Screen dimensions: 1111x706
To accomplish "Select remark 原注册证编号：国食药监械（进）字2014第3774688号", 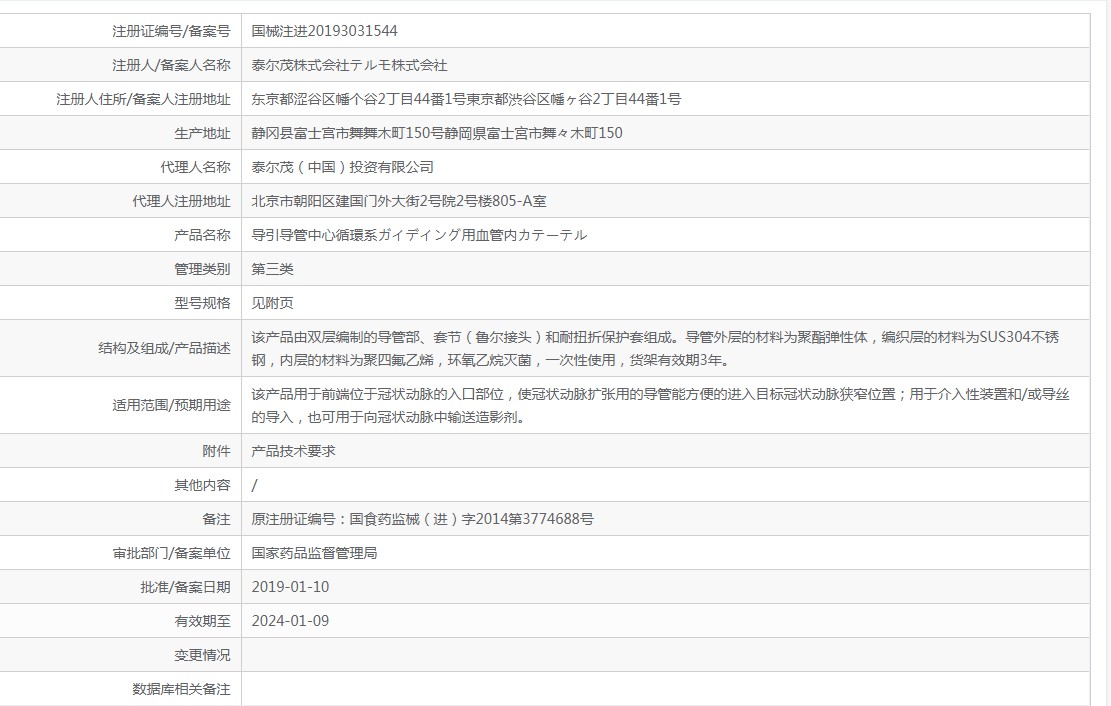I will [422, 519].
